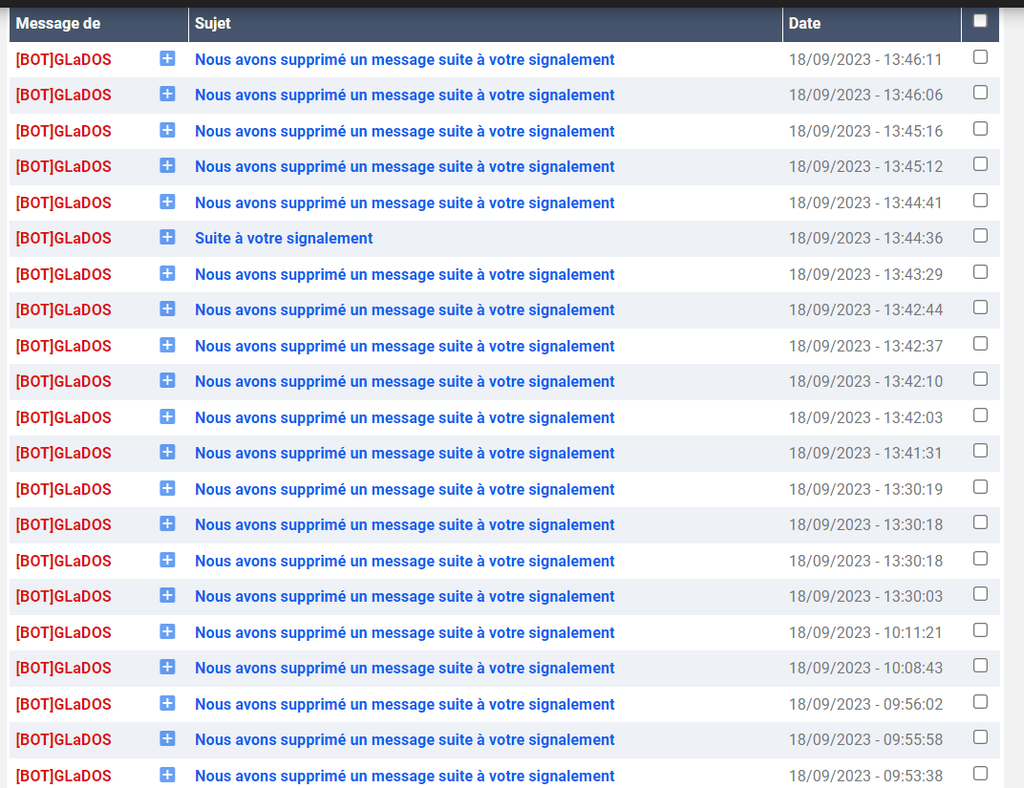The image size is (1024, 788).
Task: Click the date text '18/09/2023 - 13:30:03'
Action: click(x=865, y=596)
